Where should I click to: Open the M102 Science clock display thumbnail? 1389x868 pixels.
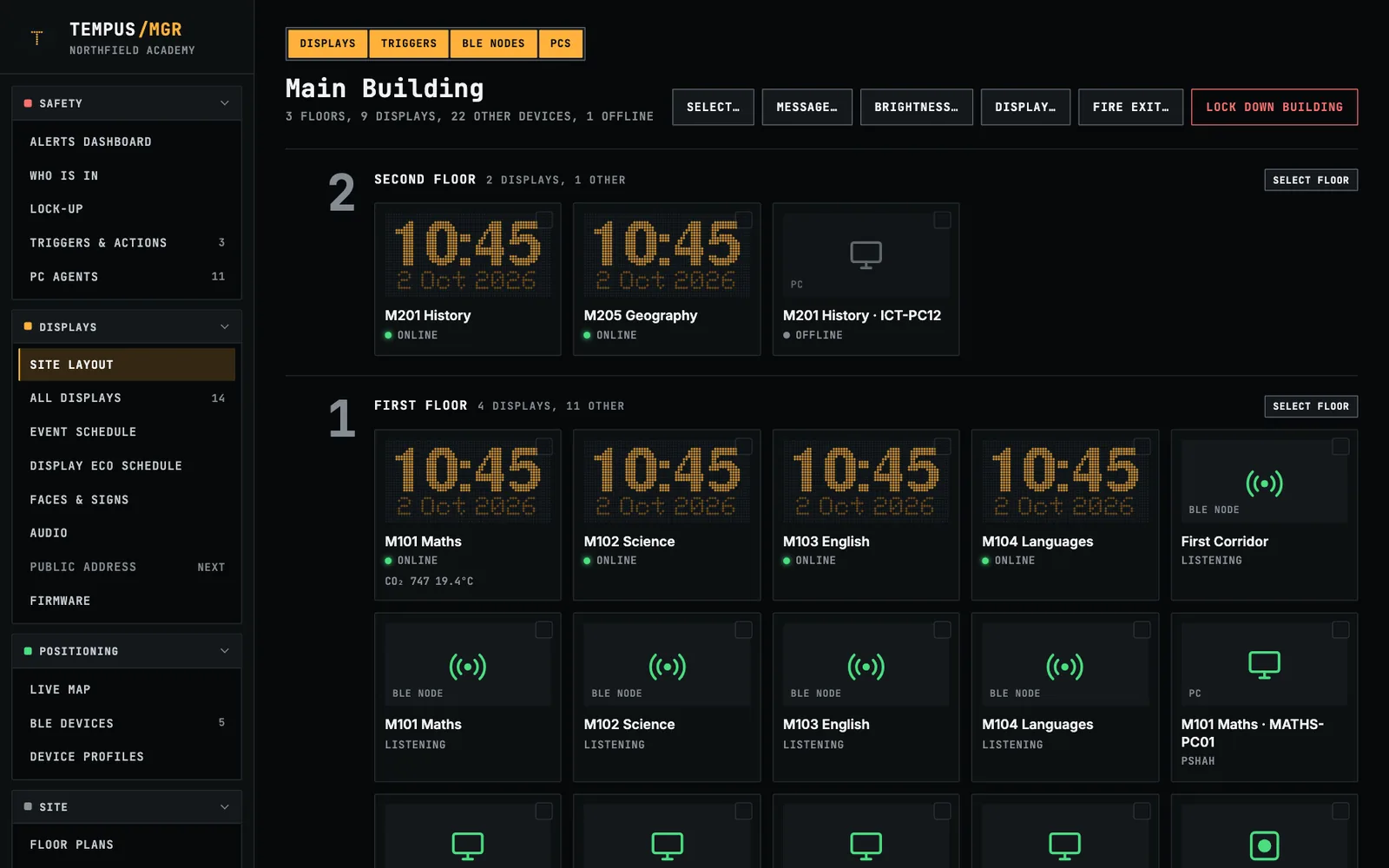tap(667, 481)
